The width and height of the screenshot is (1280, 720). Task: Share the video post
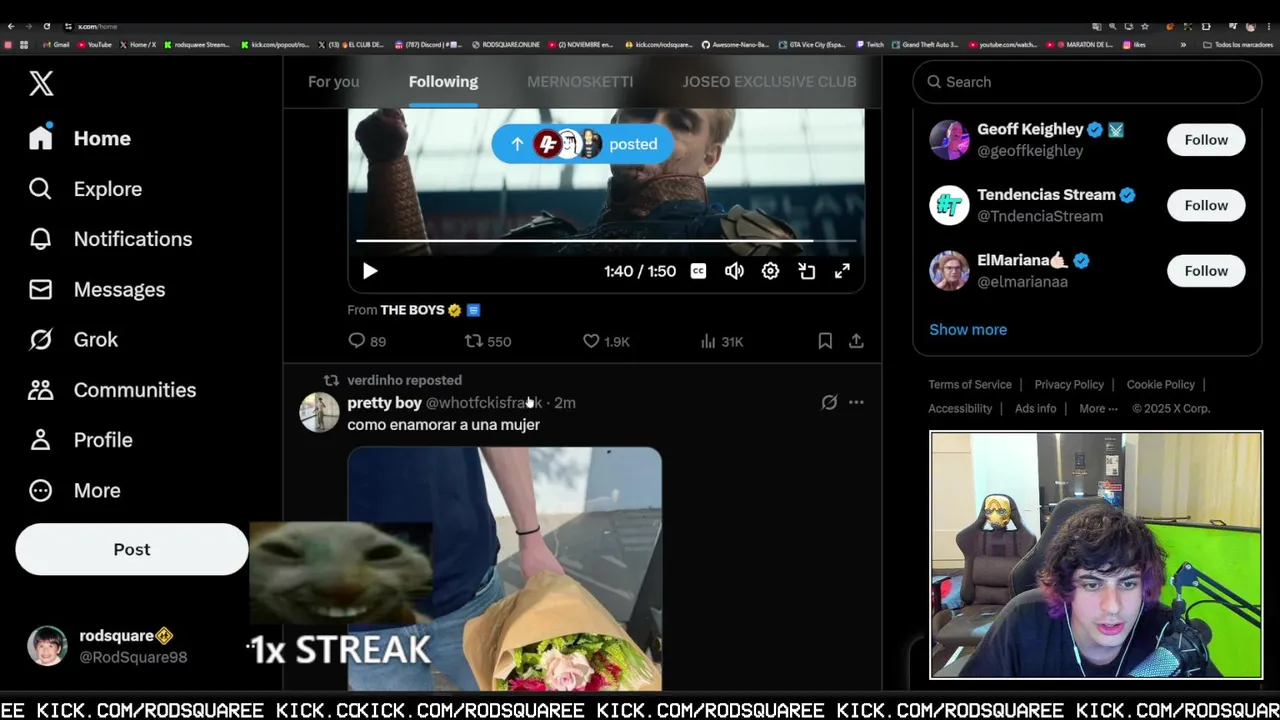pyautogui.click(x=856, y=341)
